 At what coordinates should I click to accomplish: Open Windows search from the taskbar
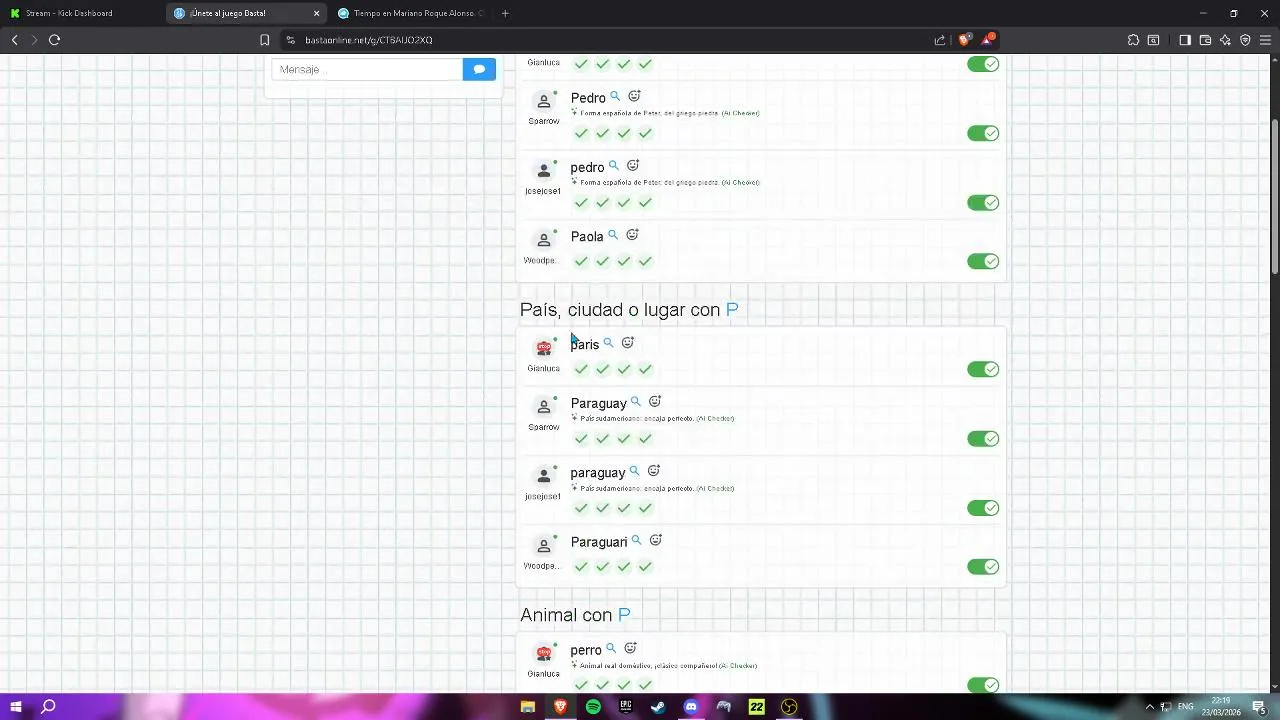pos(48,707)
